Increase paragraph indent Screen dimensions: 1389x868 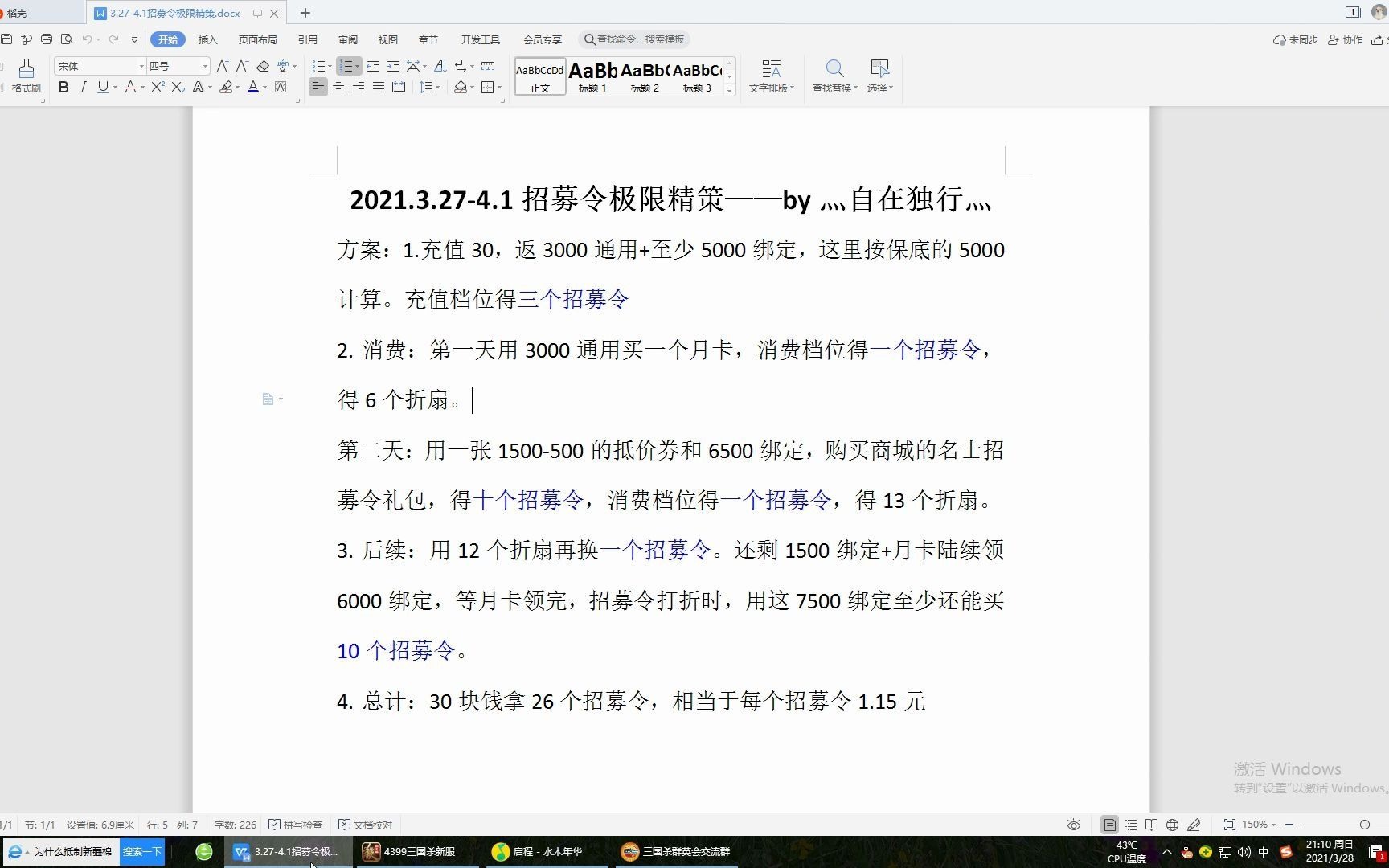[393, 66]
